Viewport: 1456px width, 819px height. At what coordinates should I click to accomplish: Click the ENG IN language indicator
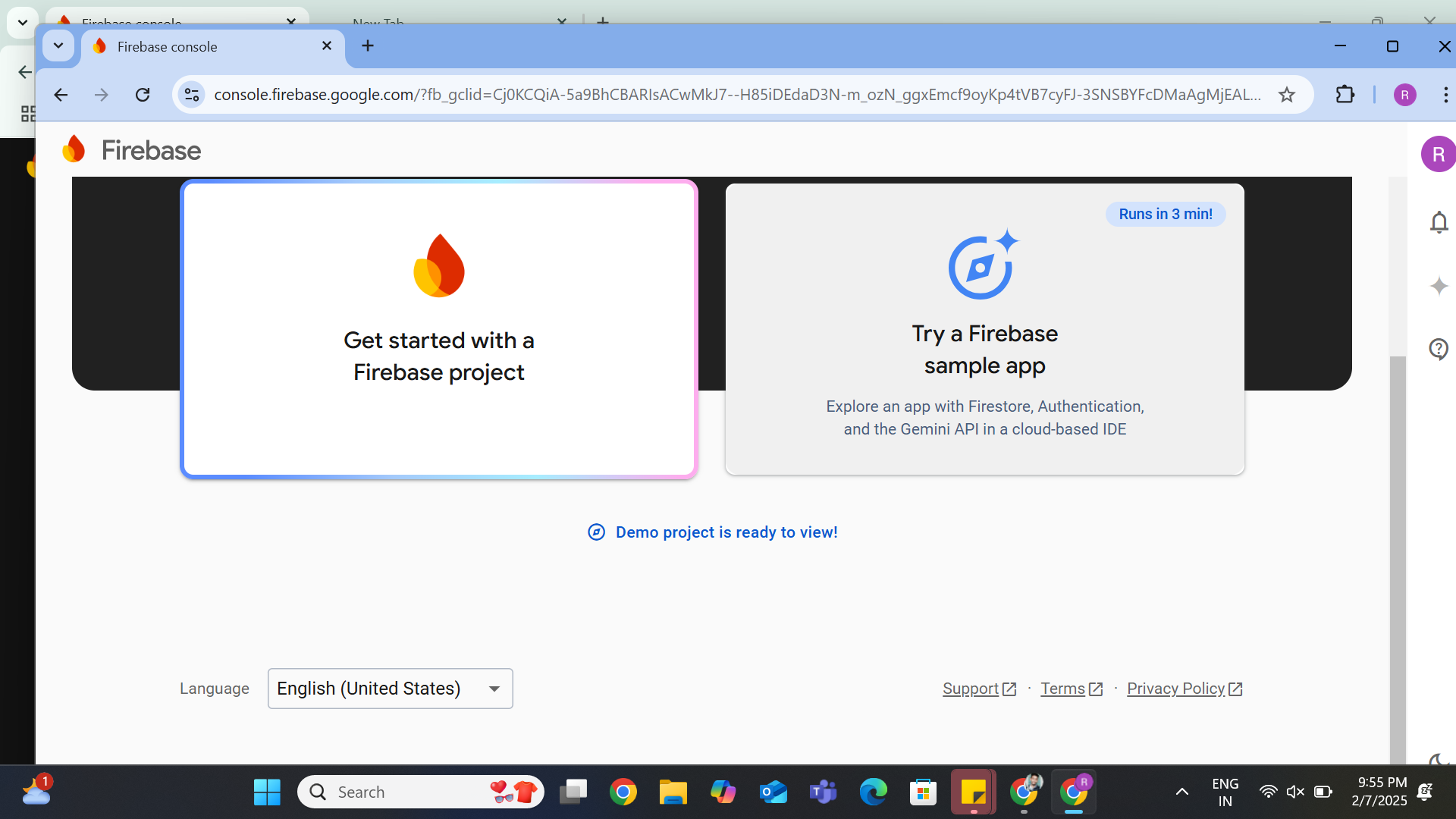[1225, 792]
